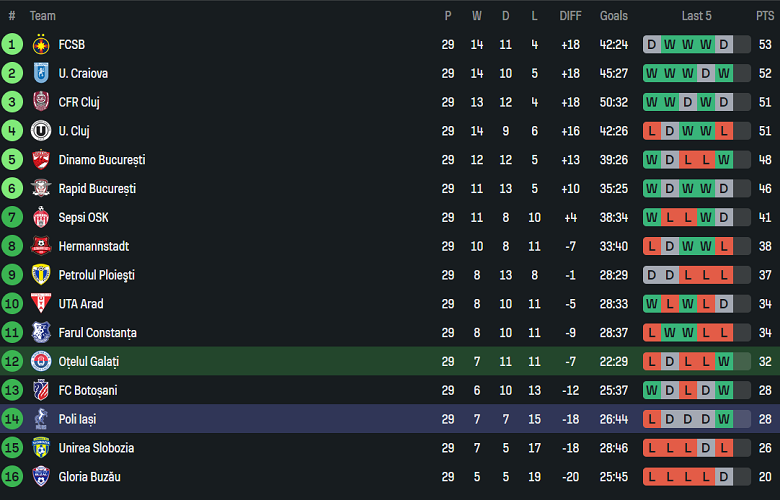Click the Last 5 column header
This screenshot has width=780, height=500.
tap(697, 16)
